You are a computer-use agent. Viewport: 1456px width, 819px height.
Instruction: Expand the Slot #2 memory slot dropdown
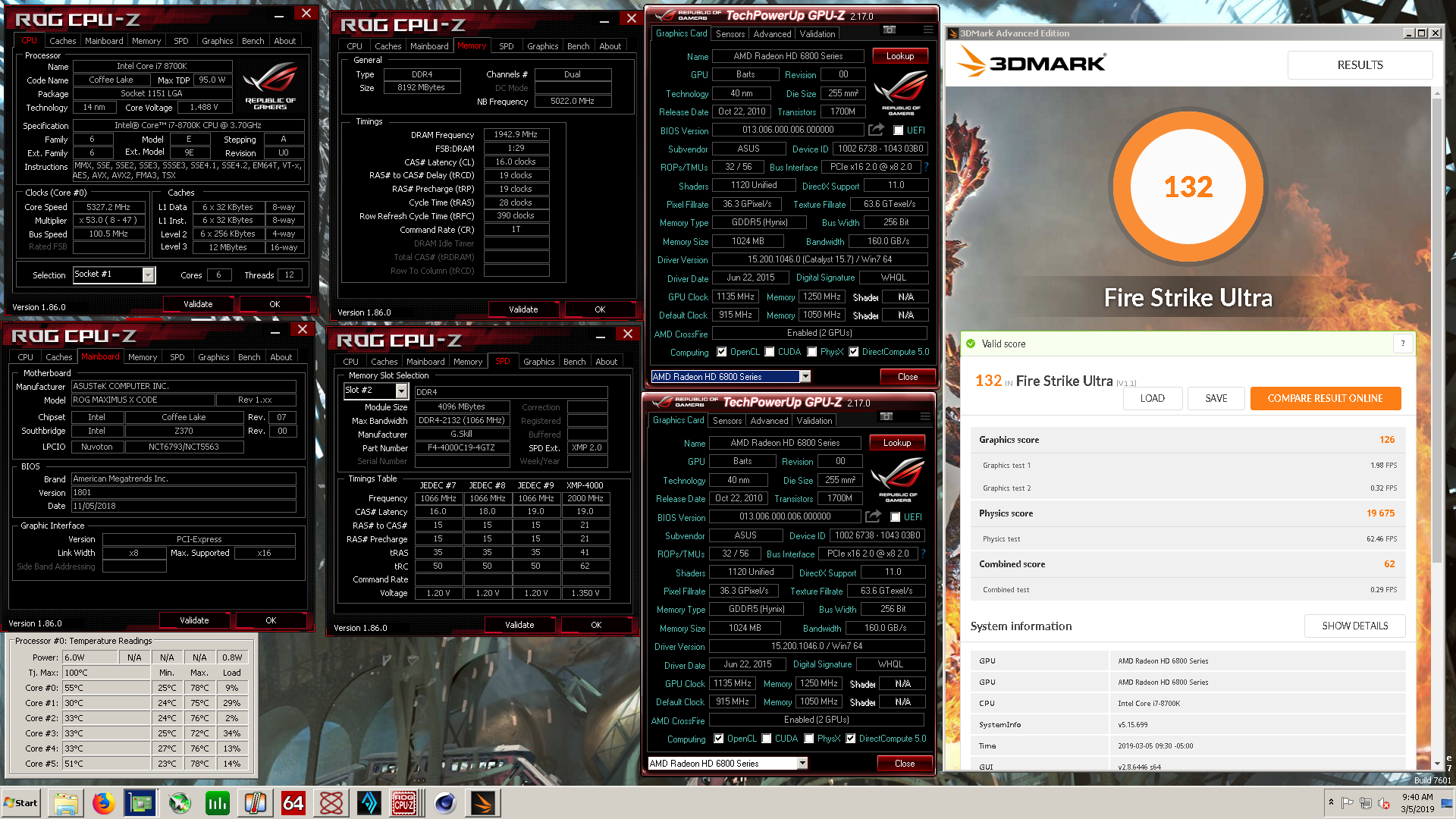(402, 391)
